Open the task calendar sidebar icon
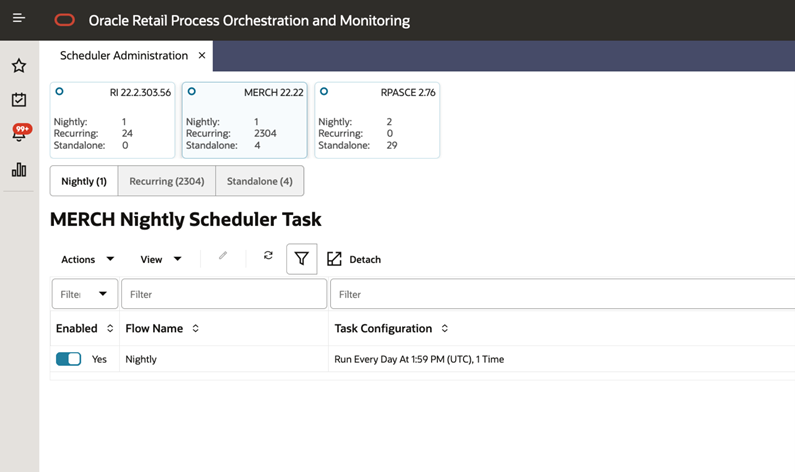This screenshot has height=472, width=795. click(x=19, y=99)
